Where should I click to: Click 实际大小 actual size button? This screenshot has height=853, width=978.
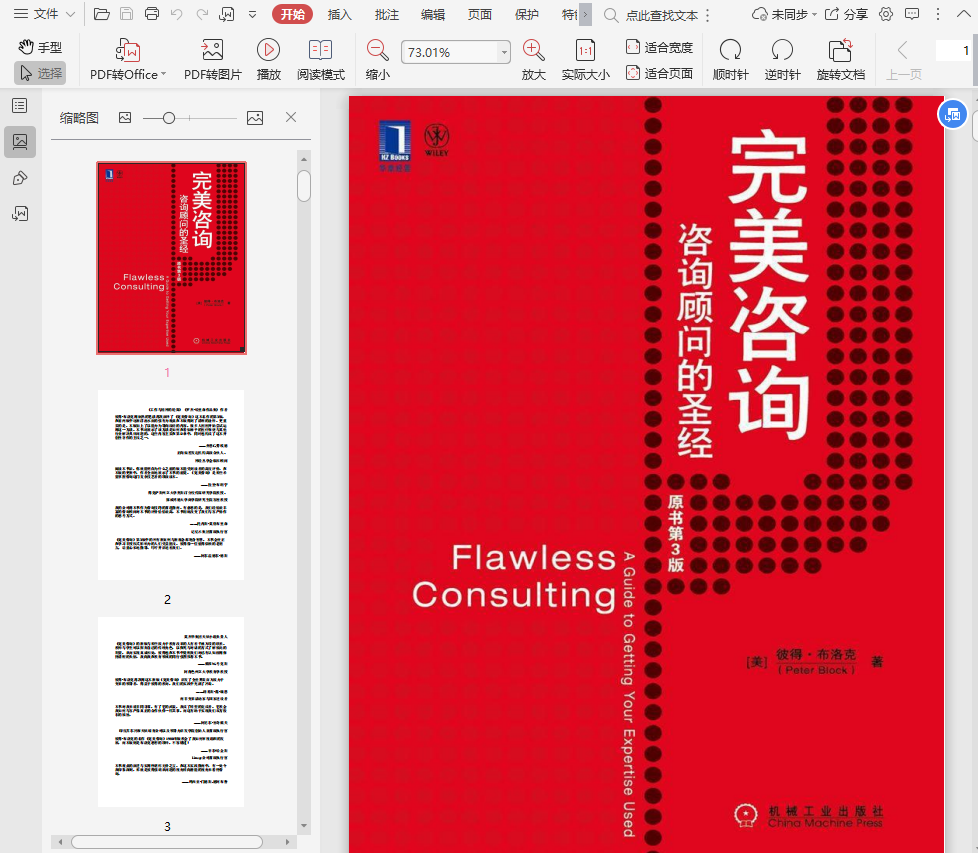click(x=585, y=60)
